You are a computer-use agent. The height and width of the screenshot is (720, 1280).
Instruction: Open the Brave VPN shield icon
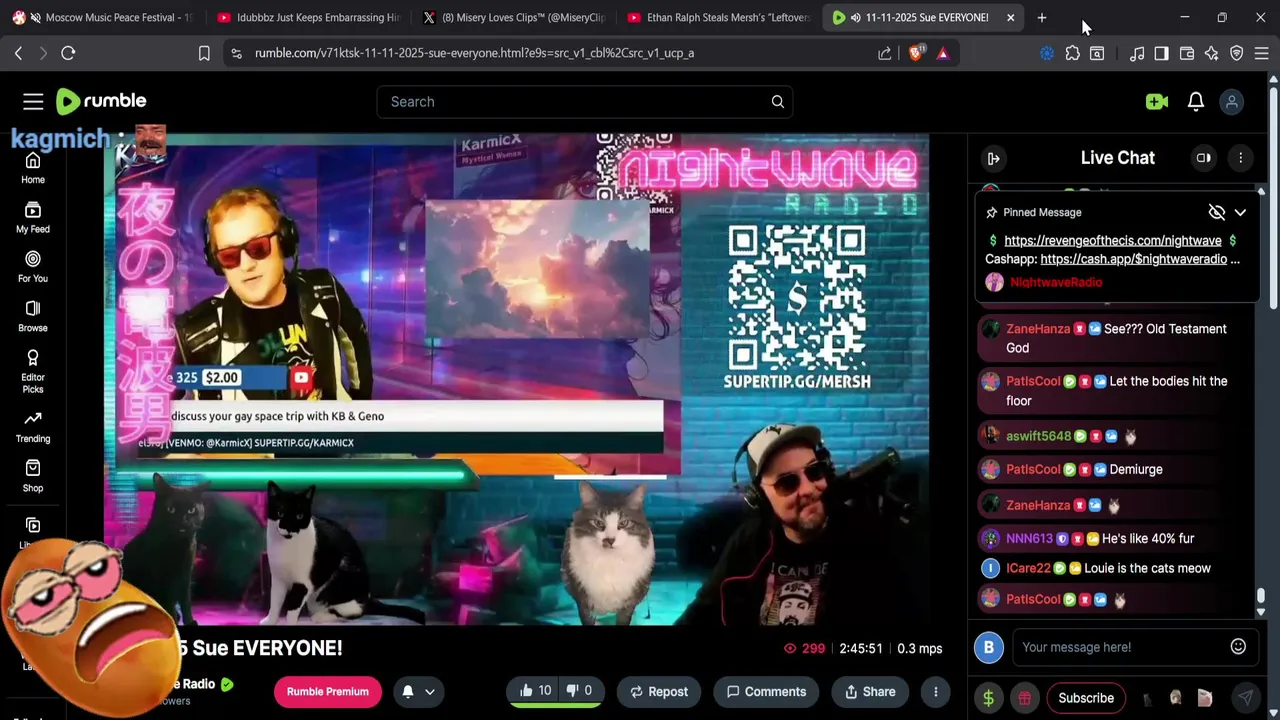1236,53
